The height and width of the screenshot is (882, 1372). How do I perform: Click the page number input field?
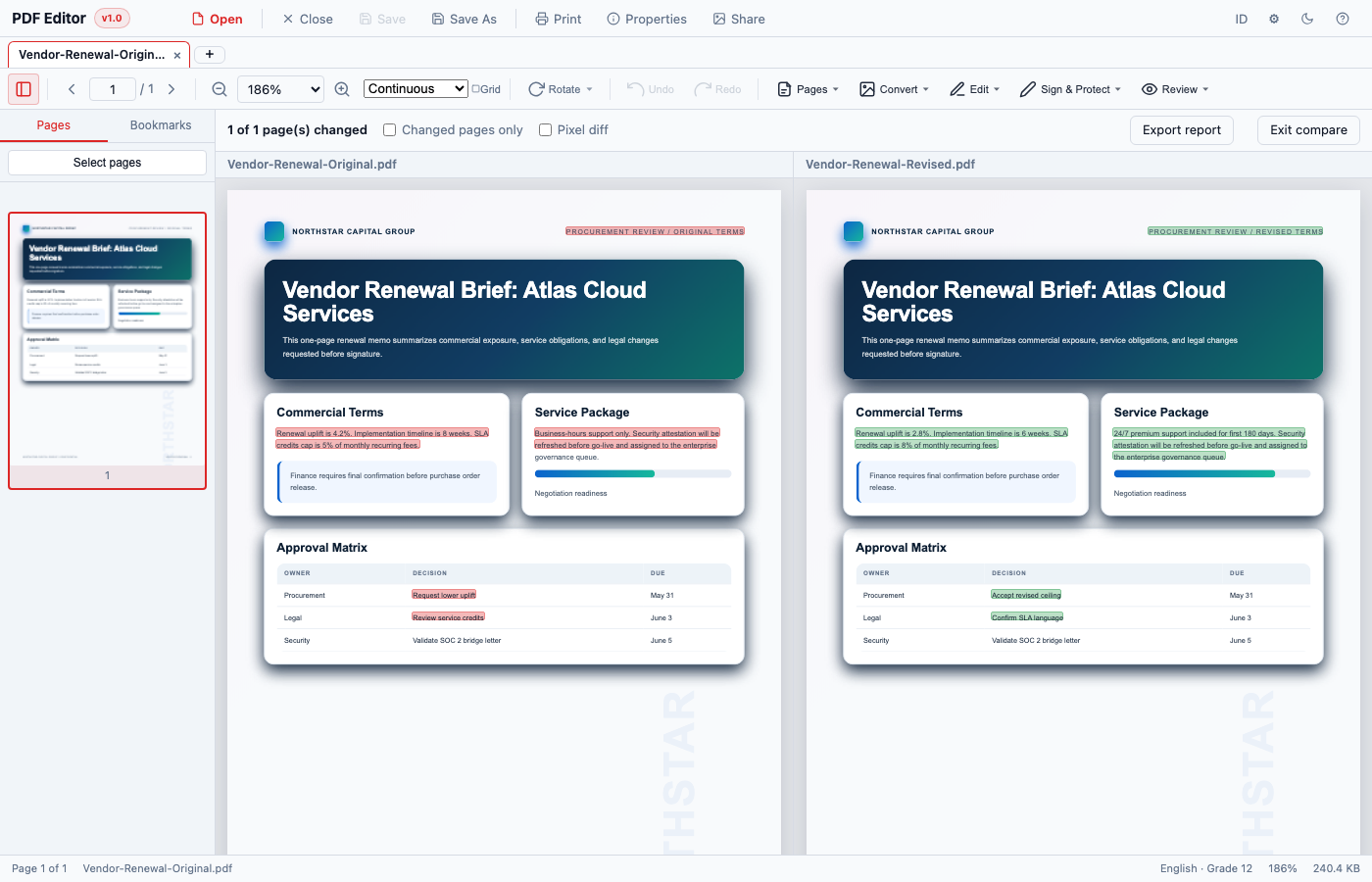(x=113, y=89)
